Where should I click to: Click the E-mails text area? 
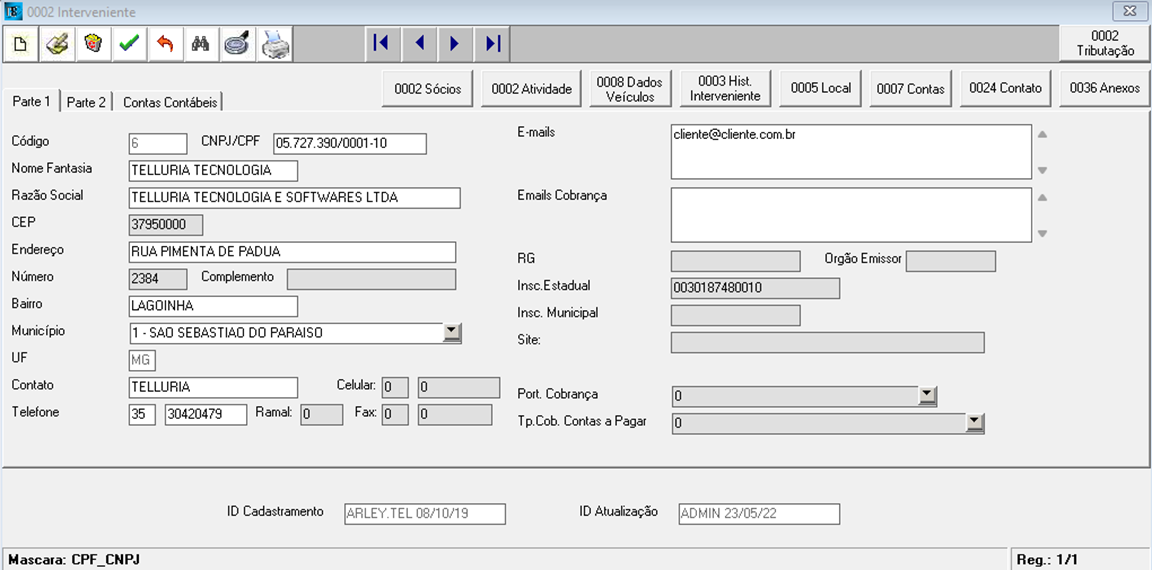851,151
